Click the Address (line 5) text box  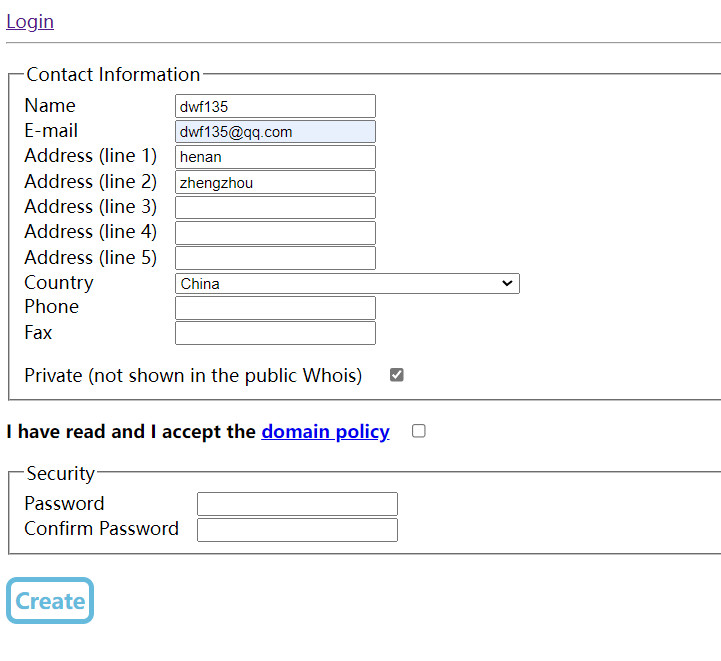point(275,258)
